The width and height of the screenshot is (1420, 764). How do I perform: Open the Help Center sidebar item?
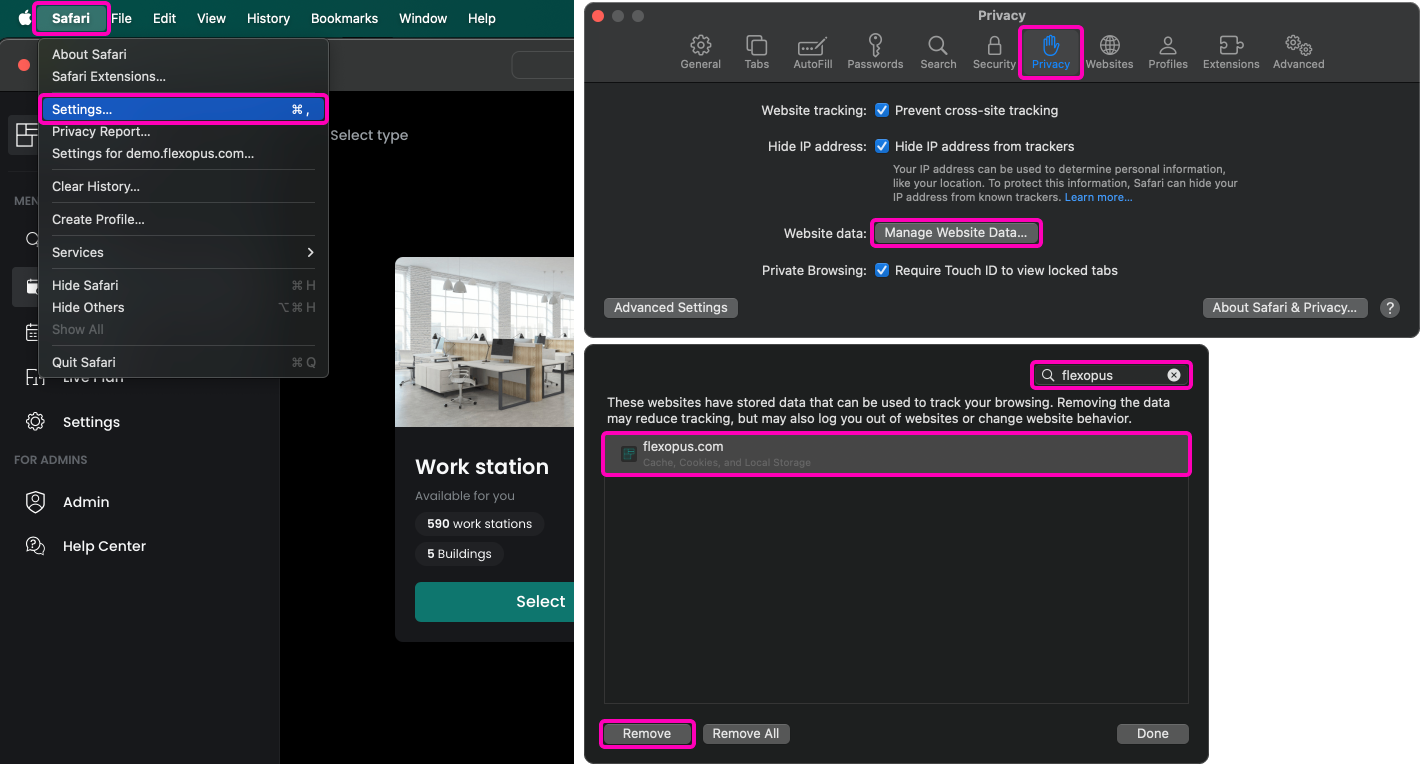coord(104,546)
